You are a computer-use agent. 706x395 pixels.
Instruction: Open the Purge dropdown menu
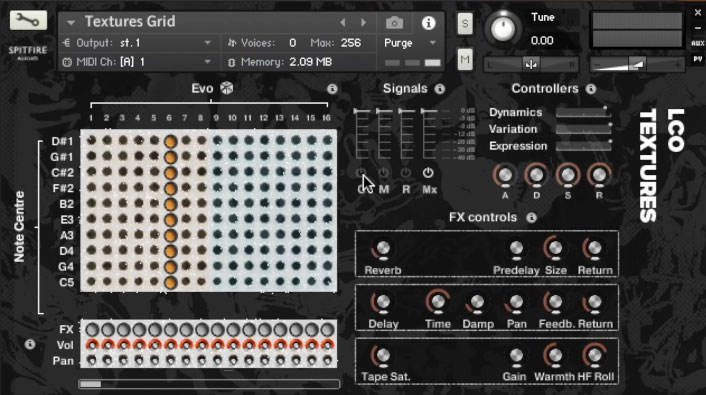pyautogui.click(x=410, y=43)
